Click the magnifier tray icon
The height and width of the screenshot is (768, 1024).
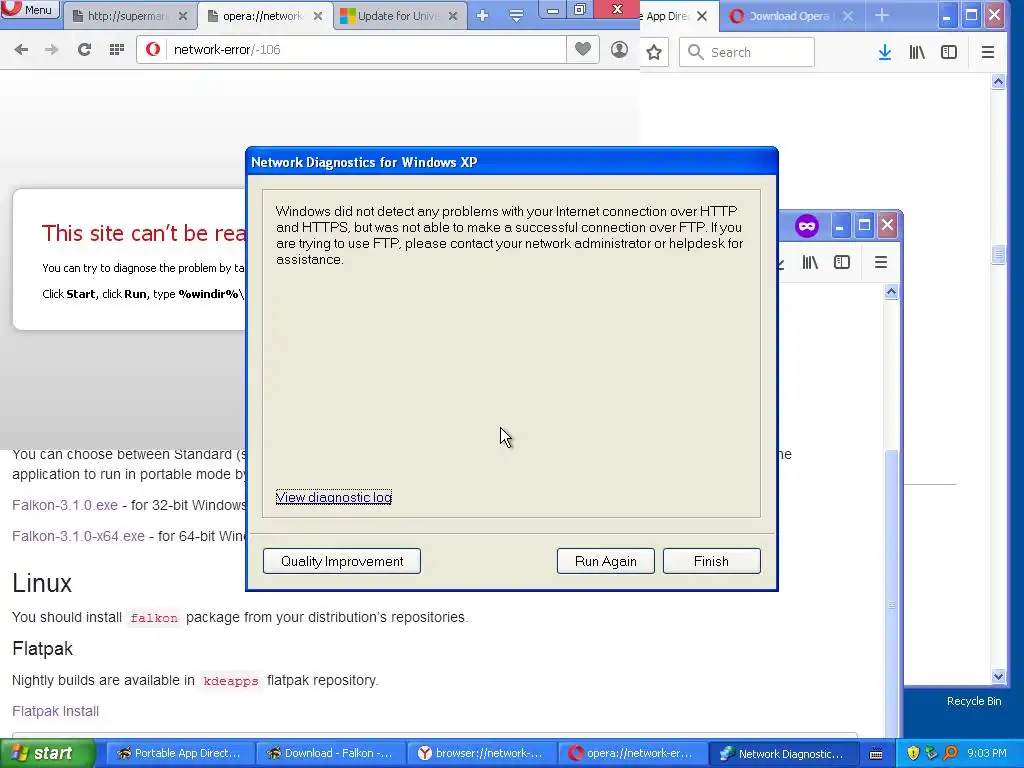point(950,754)
